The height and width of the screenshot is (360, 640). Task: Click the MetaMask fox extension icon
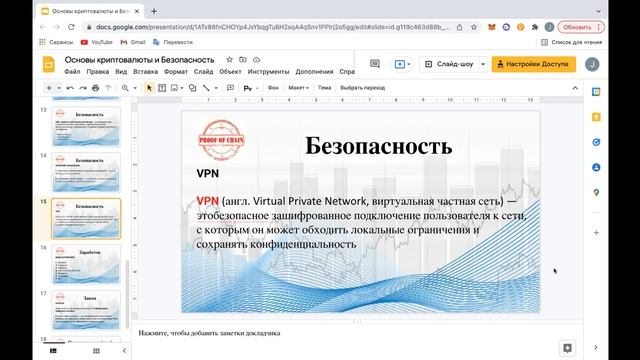[492, 27]
